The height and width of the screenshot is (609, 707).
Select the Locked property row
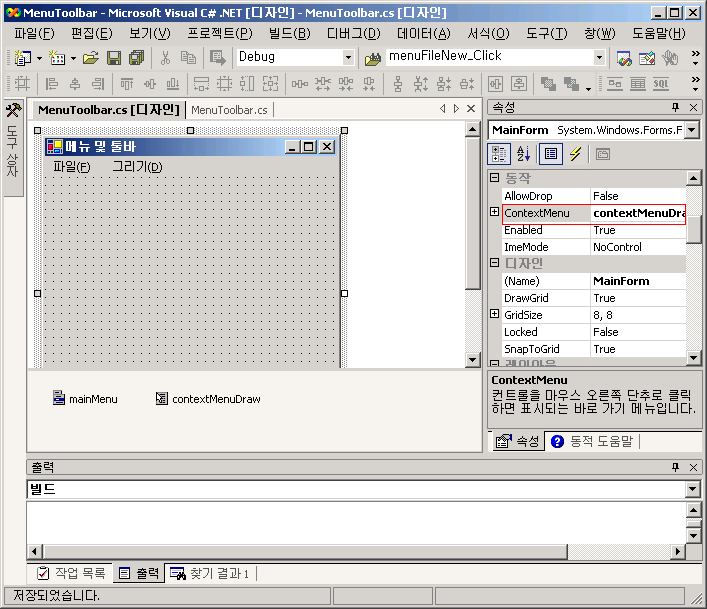pos(594,332)
